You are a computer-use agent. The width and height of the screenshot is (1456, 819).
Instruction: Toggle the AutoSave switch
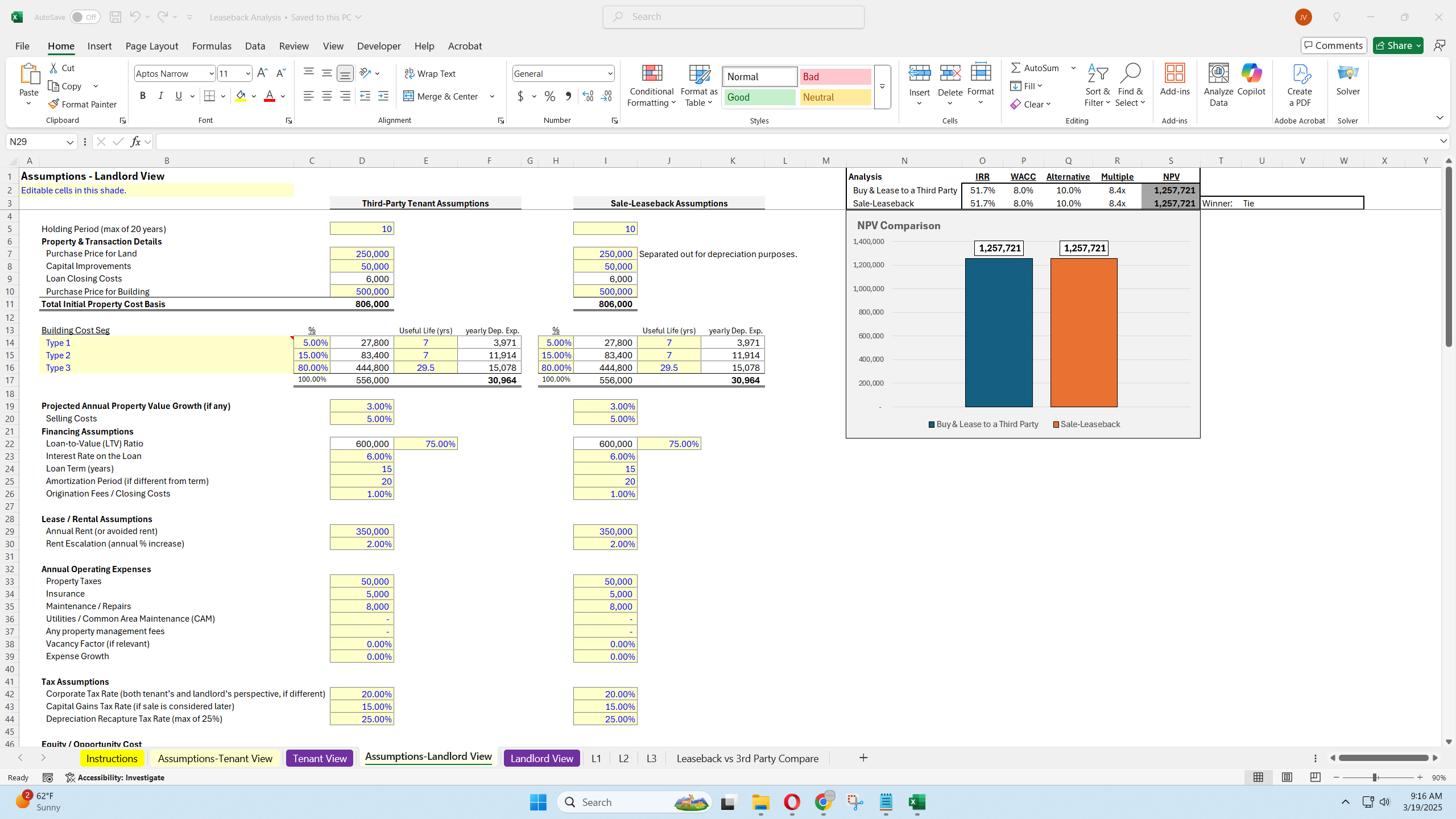[85, 17]
